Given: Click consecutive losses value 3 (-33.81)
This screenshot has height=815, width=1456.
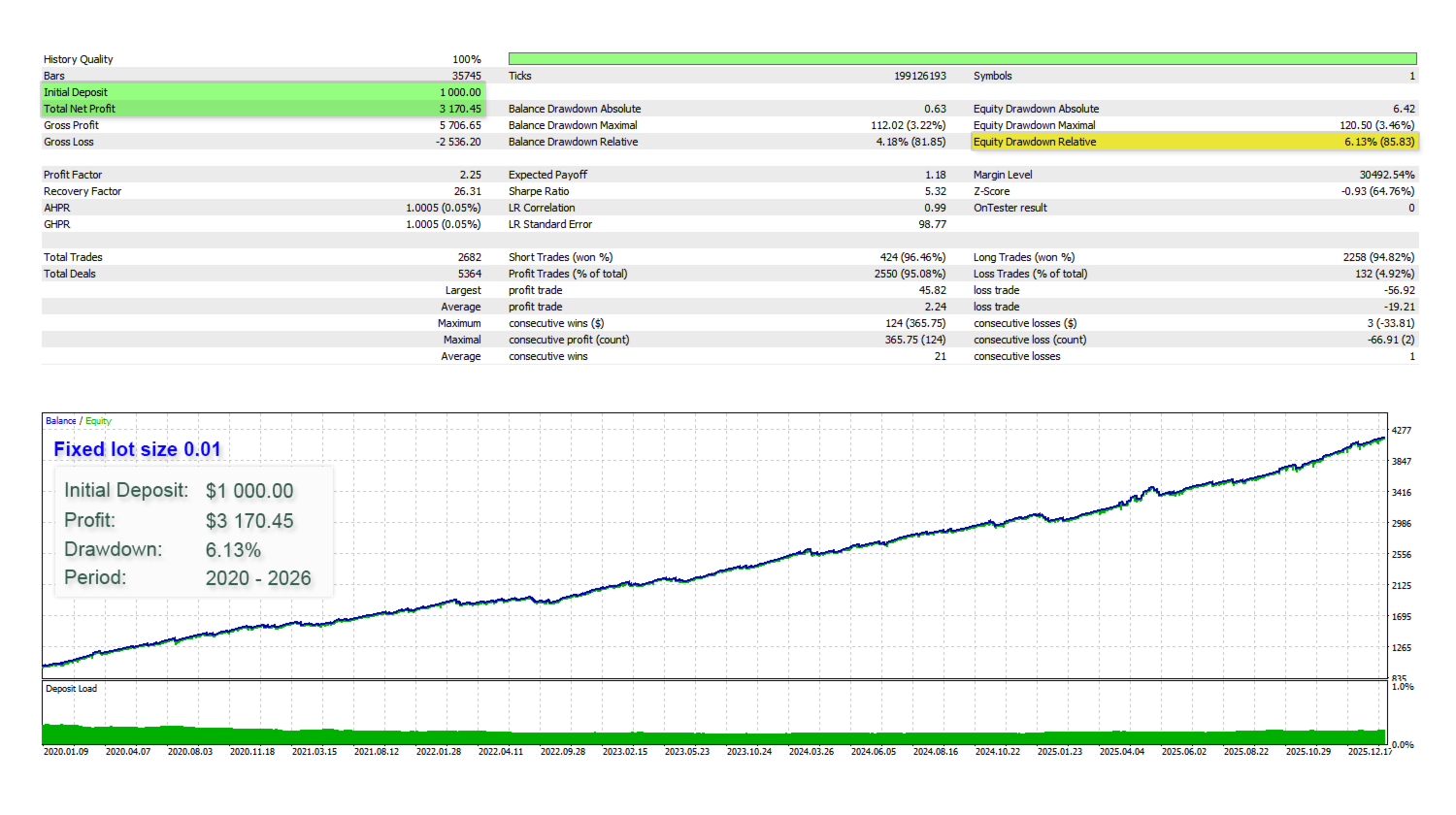Looking at the screenshot, I should pos(1391,323).
